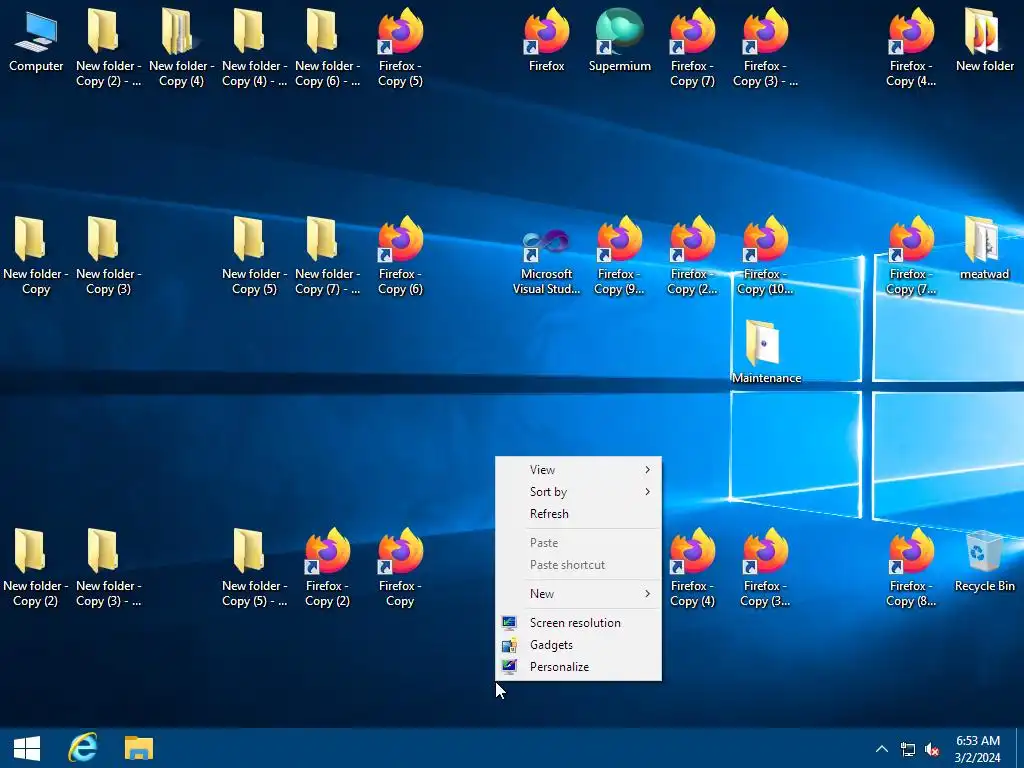Choose Gadgets from the context menu

579,645
